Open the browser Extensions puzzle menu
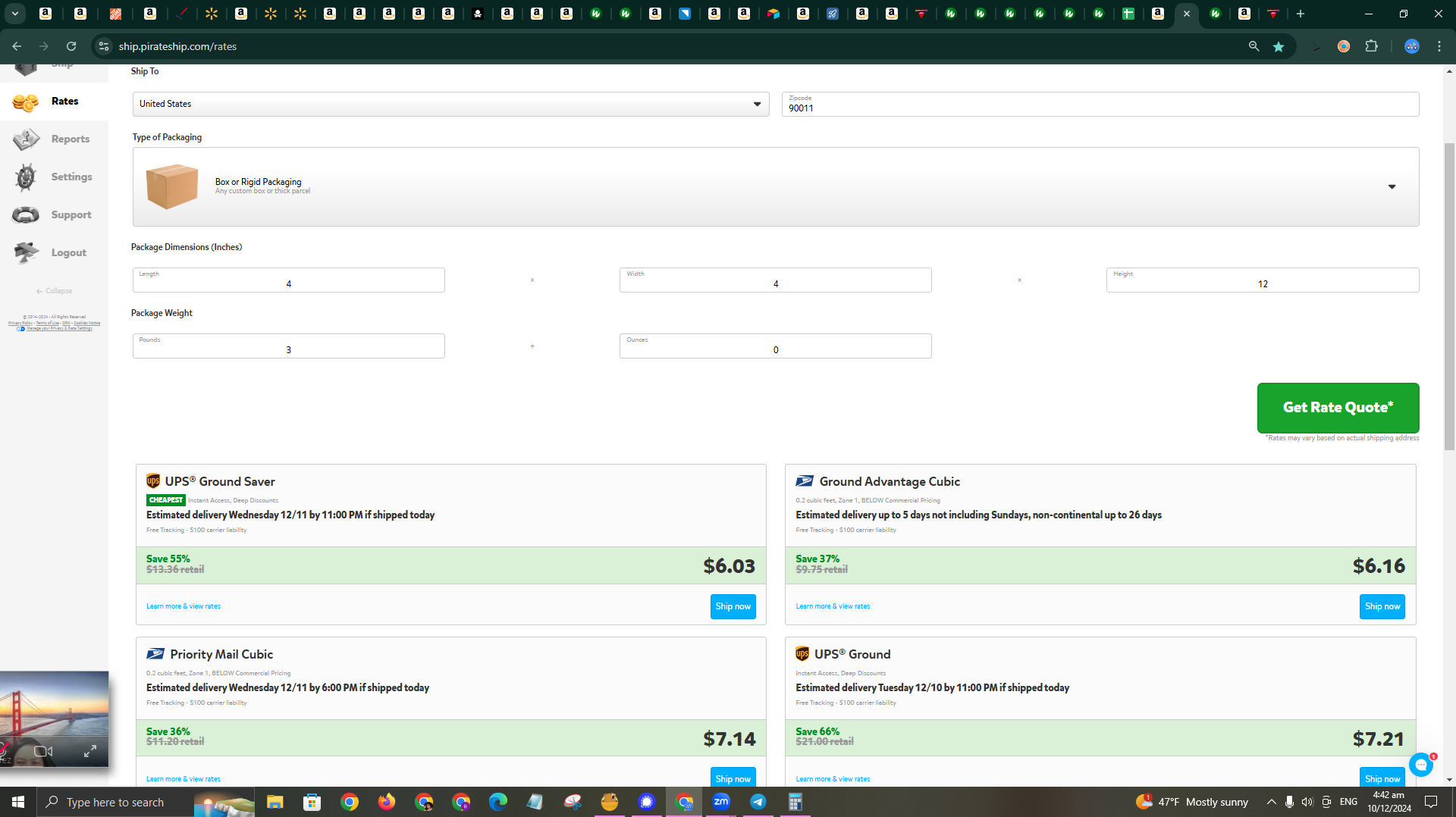The width and height of the screenshot is (1456, 817). (x=1371, y=46)
